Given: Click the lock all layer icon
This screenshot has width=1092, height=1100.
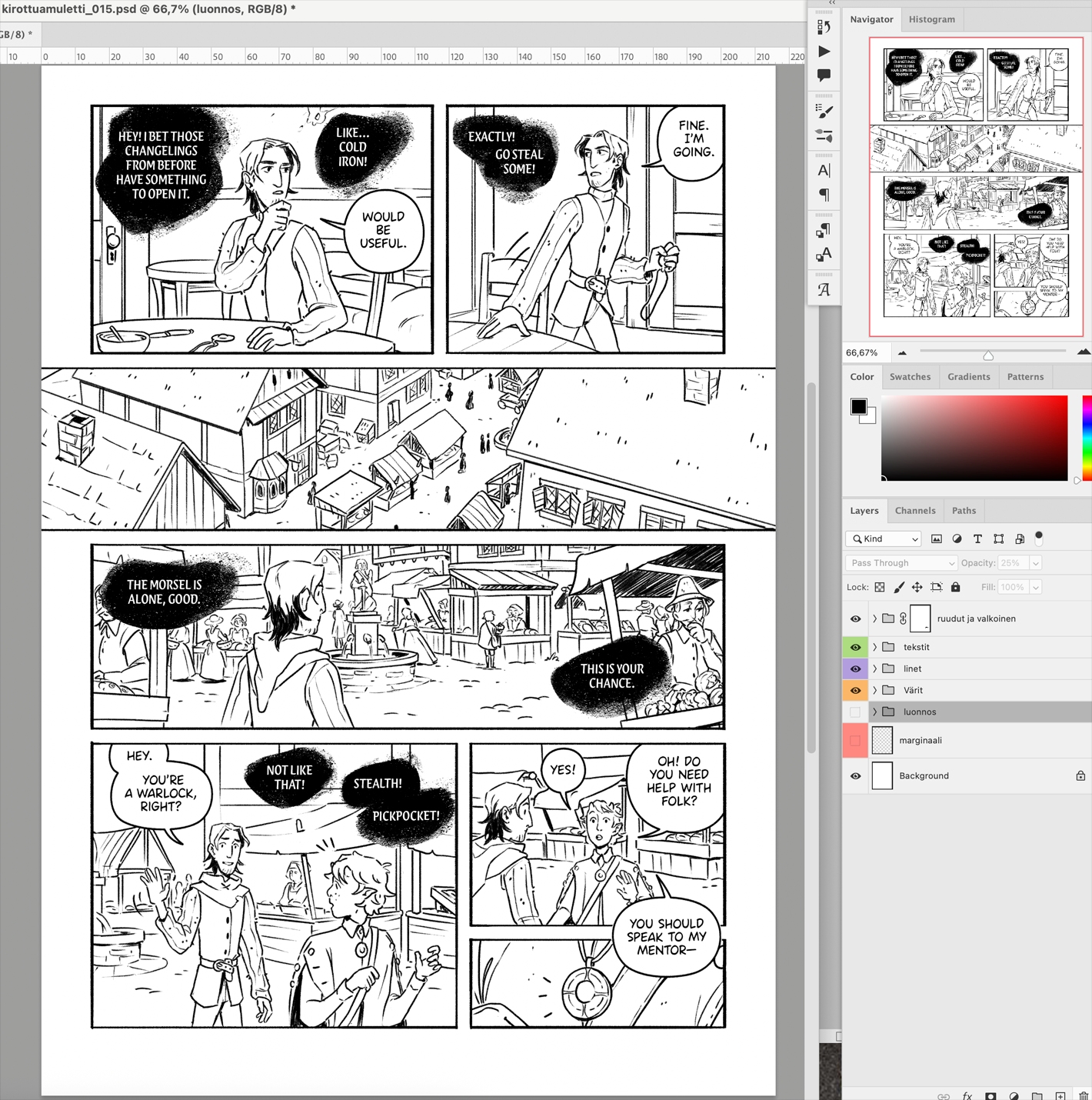Looking at the screenshot, I should click(955, 587).
